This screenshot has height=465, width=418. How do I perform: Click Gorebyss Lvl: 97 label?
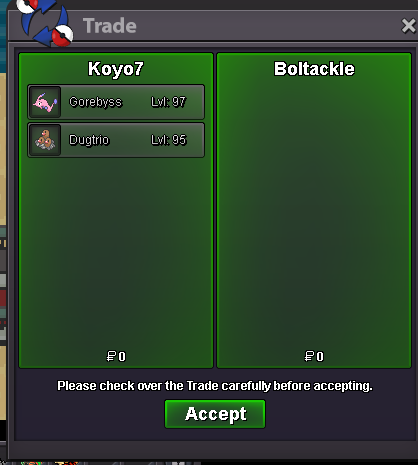click(168, 102)
